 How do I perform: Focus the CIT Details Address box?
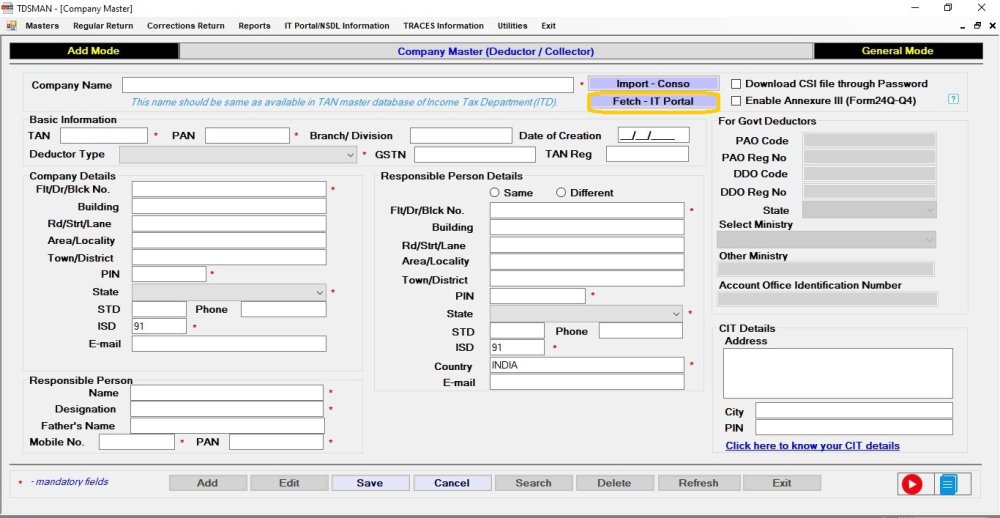click(837, 373)
